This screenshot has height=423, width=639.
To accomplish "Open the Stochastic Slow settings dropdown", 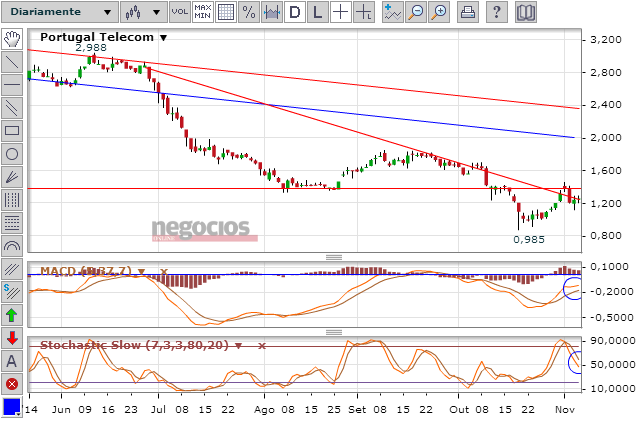I will coord(239,346).
